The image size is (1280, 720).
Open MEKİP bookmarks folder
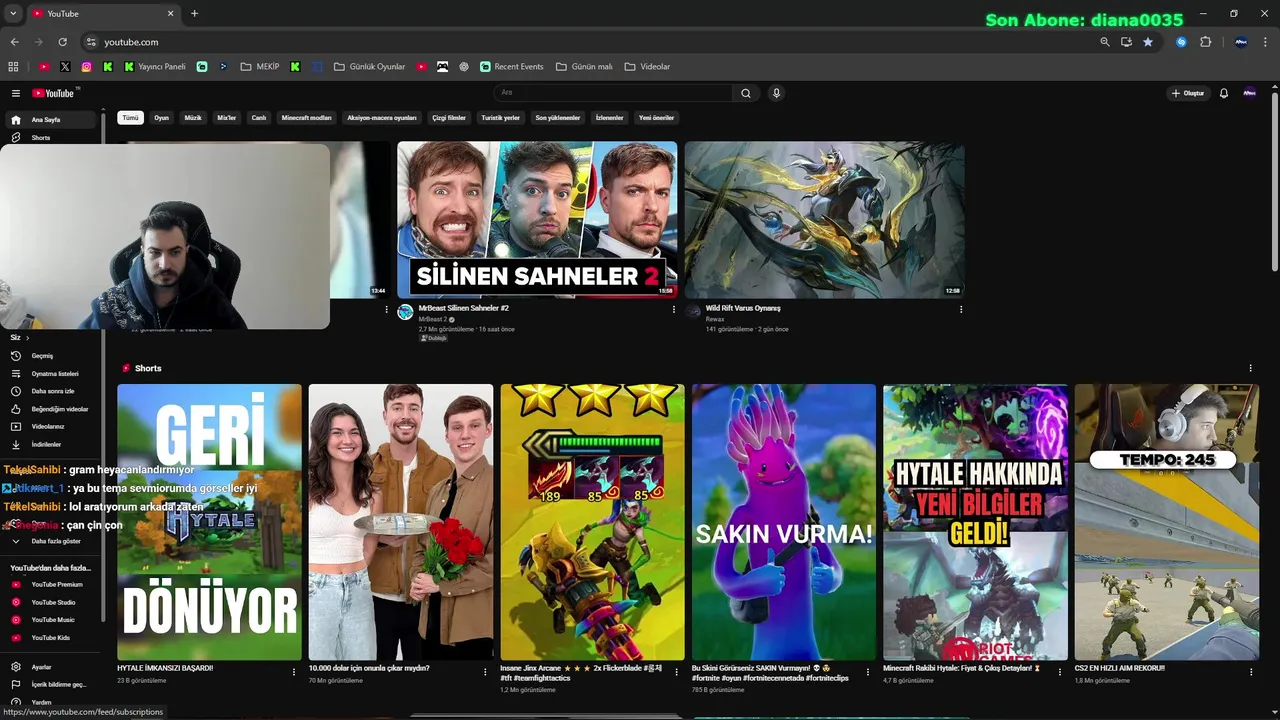coord(260,67)
